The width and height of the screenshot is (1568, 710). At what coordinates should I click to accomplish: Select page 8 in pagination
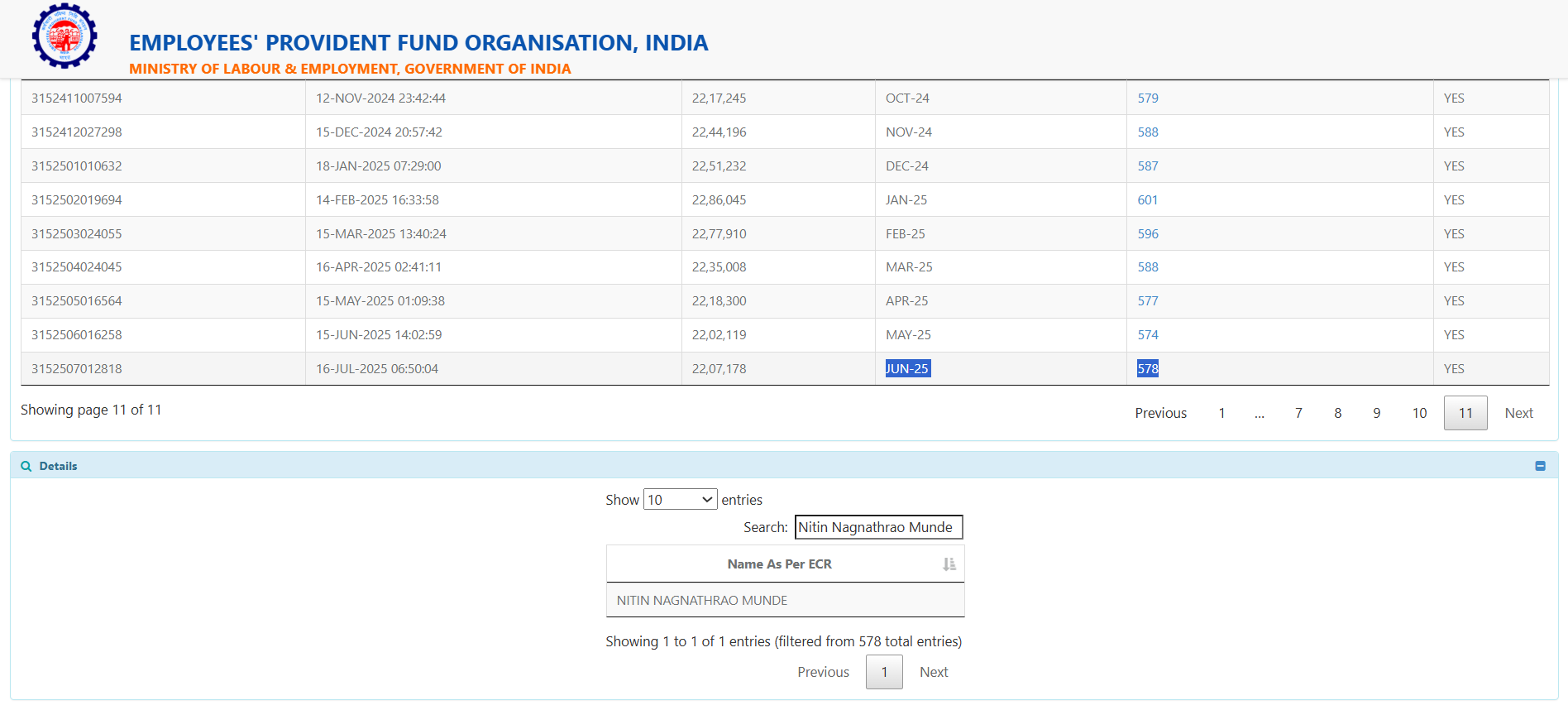coord(1337,413)
